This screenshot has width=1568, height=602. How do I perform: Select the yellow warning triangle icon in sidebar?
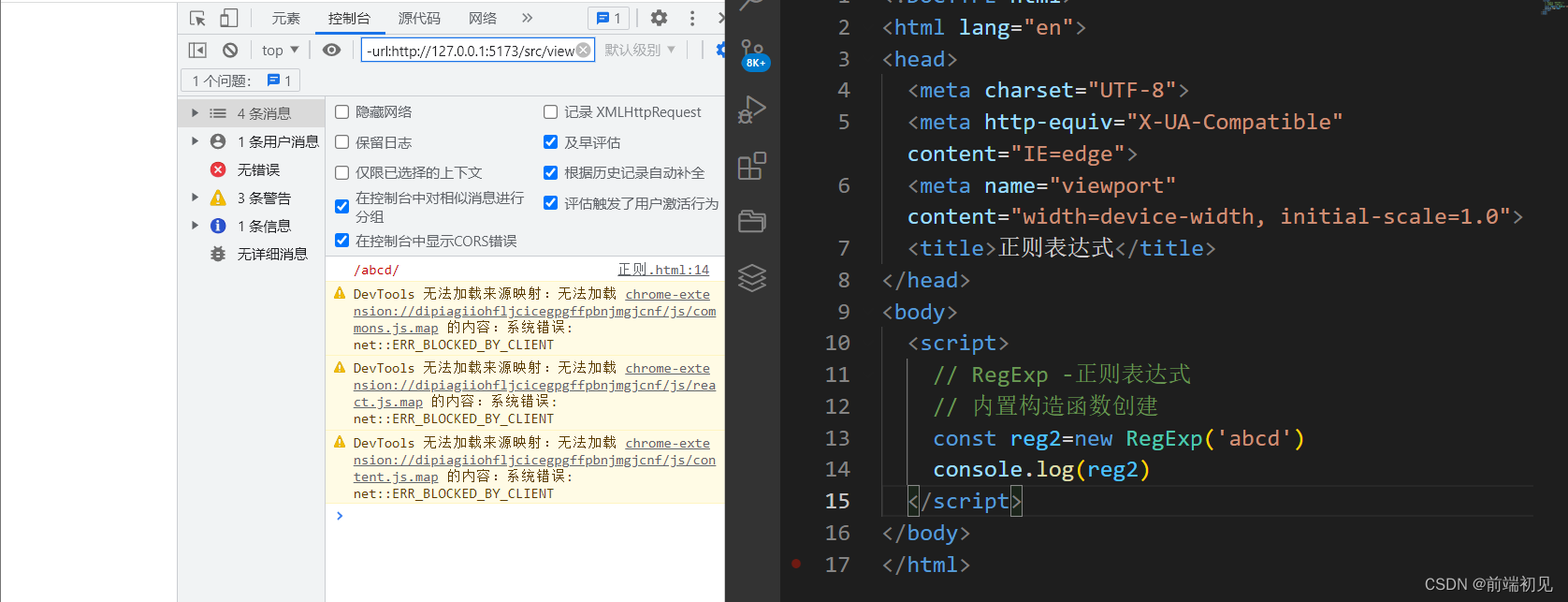click(218, 198)
